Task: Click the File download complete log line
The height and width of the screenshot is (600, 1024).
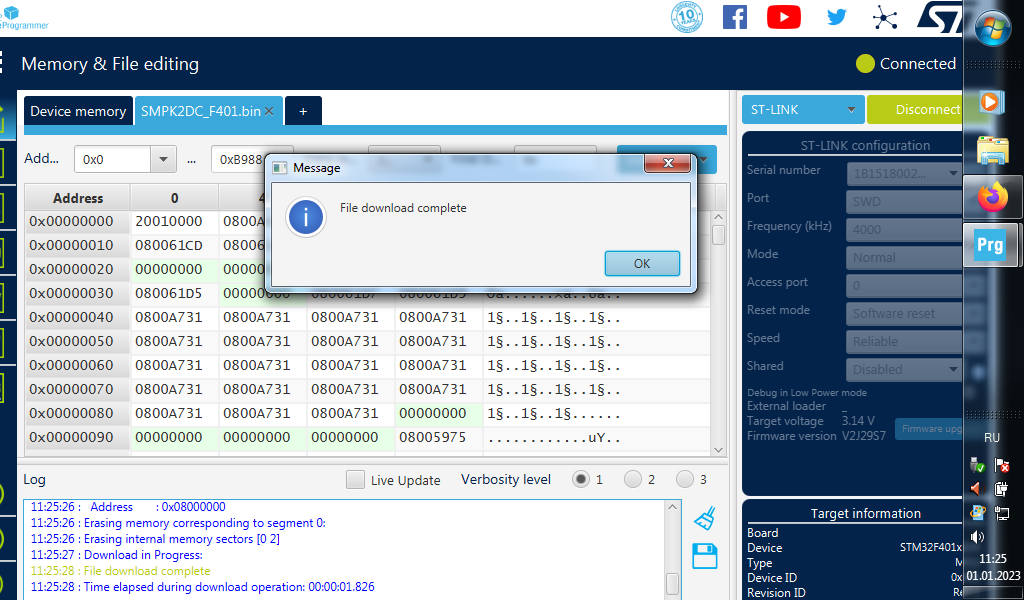Action: tap(121, 571)
